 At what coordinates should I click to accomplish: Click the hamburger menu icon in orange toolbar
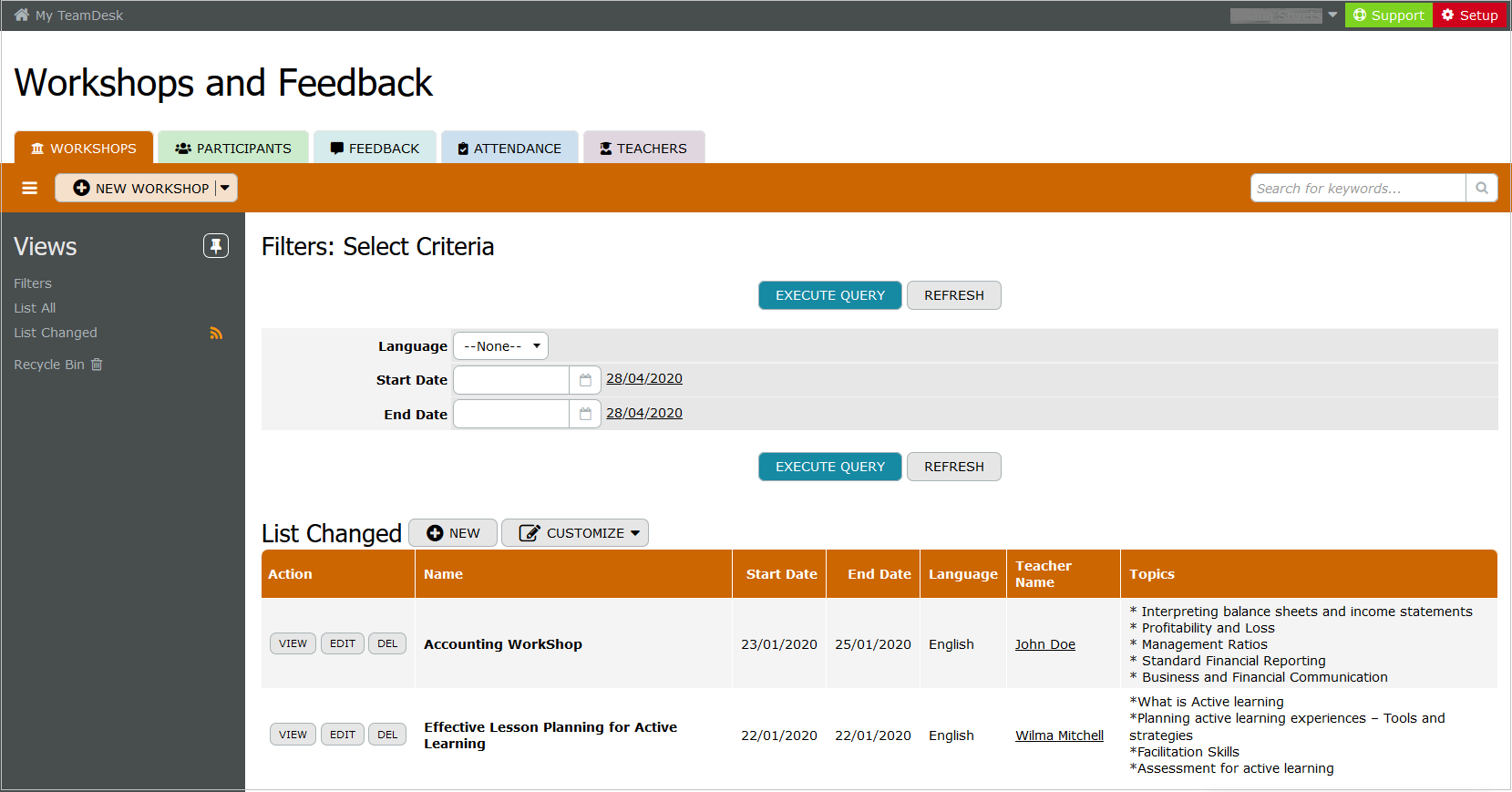[30, 188]
